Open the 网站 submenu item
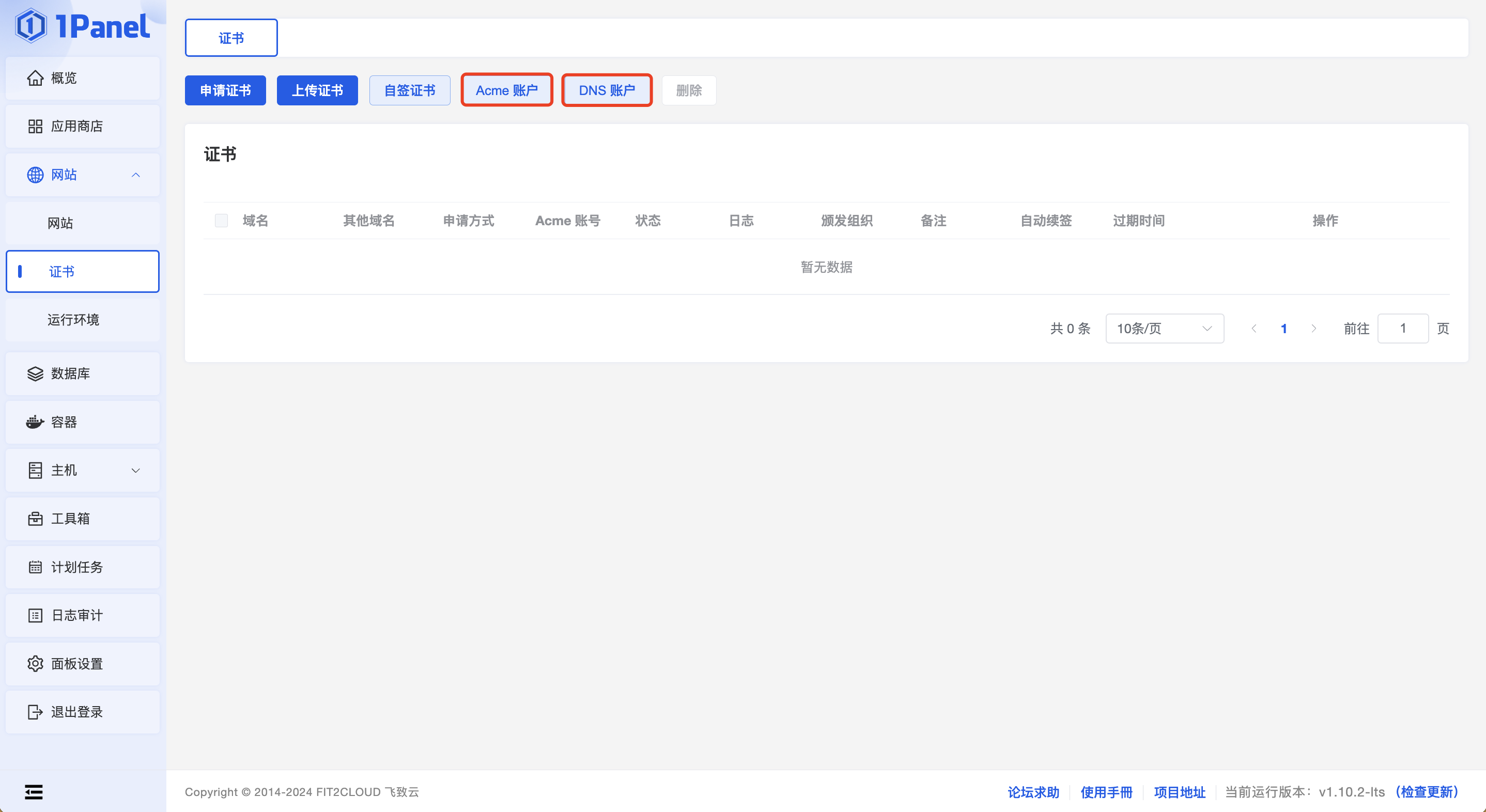 pos(83,223)
